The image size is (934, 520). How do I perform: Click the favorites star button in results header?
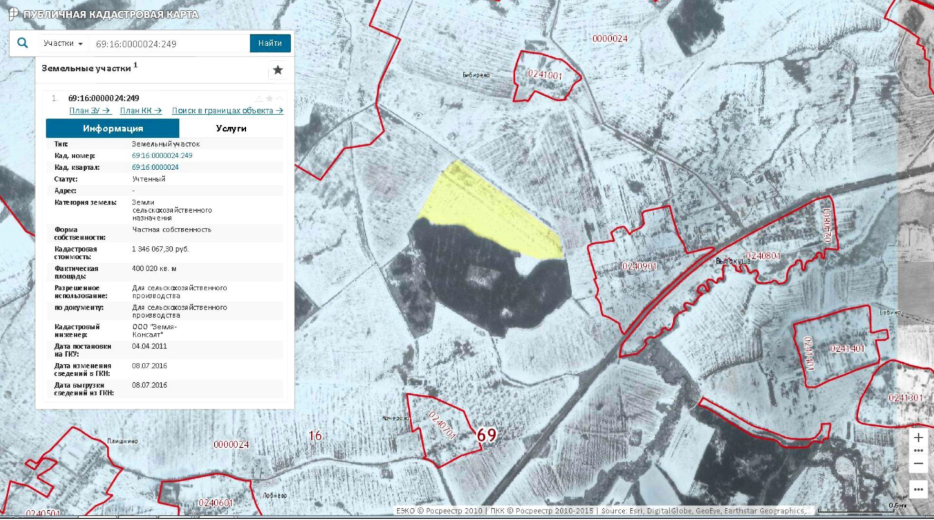tap(278, 70)
